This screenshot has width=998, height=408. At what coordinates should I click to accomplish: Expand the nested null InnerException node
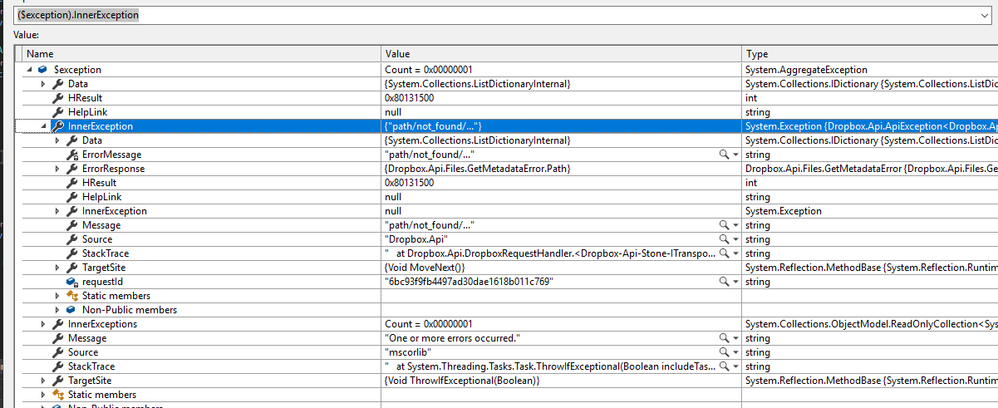tap(57, 211)
